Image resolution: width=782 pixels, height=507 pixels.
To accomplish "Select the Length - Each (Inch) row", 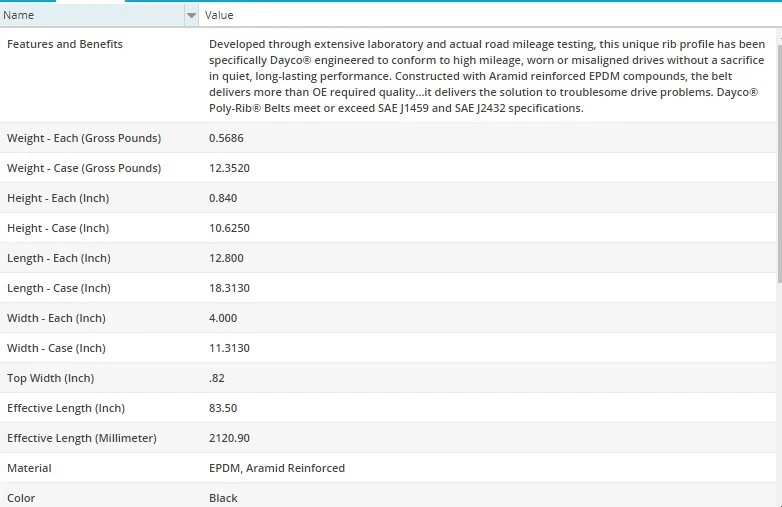I will [x=59, y=258].
